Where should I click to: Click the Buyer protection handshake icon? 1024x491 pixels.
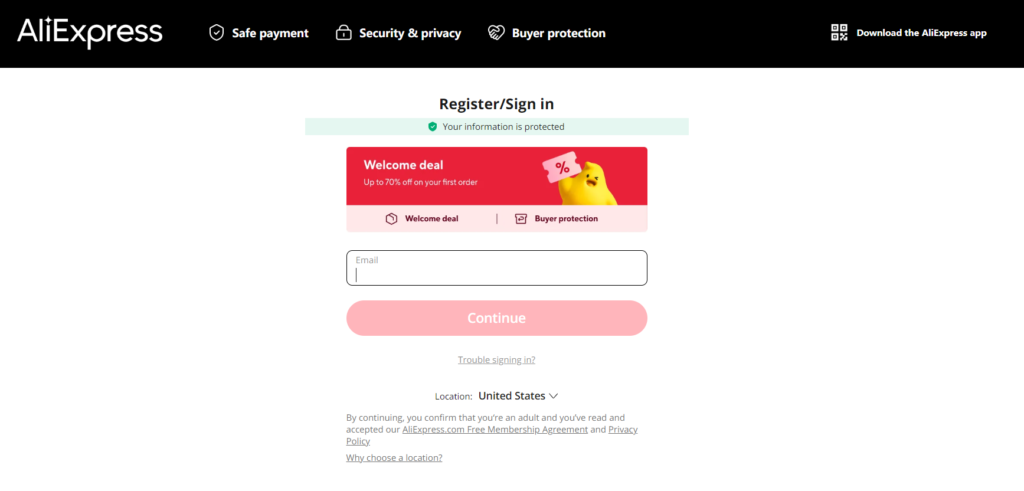click(x=496, y=33)
